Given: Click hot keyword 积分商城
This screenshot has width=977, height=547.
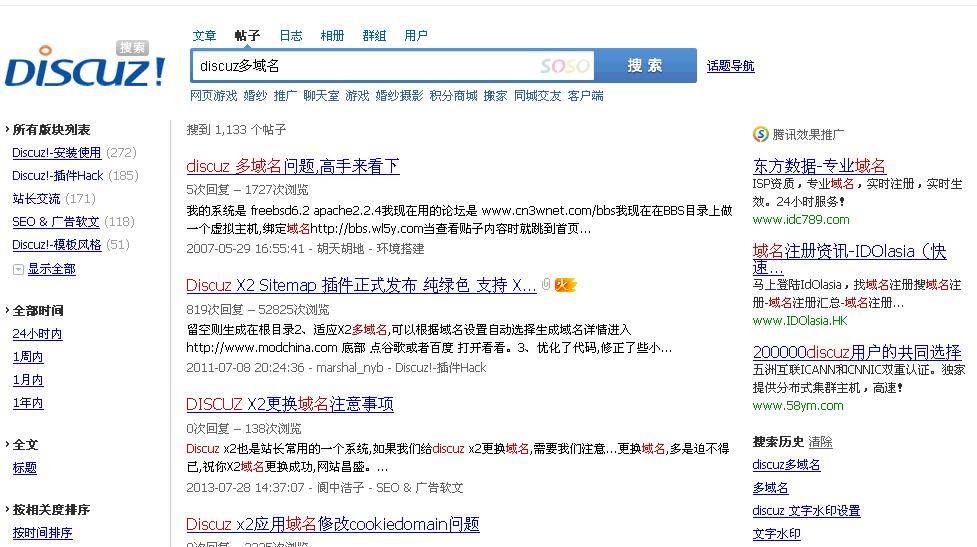Looking at the screenshot, I should (x=453, y=96).
